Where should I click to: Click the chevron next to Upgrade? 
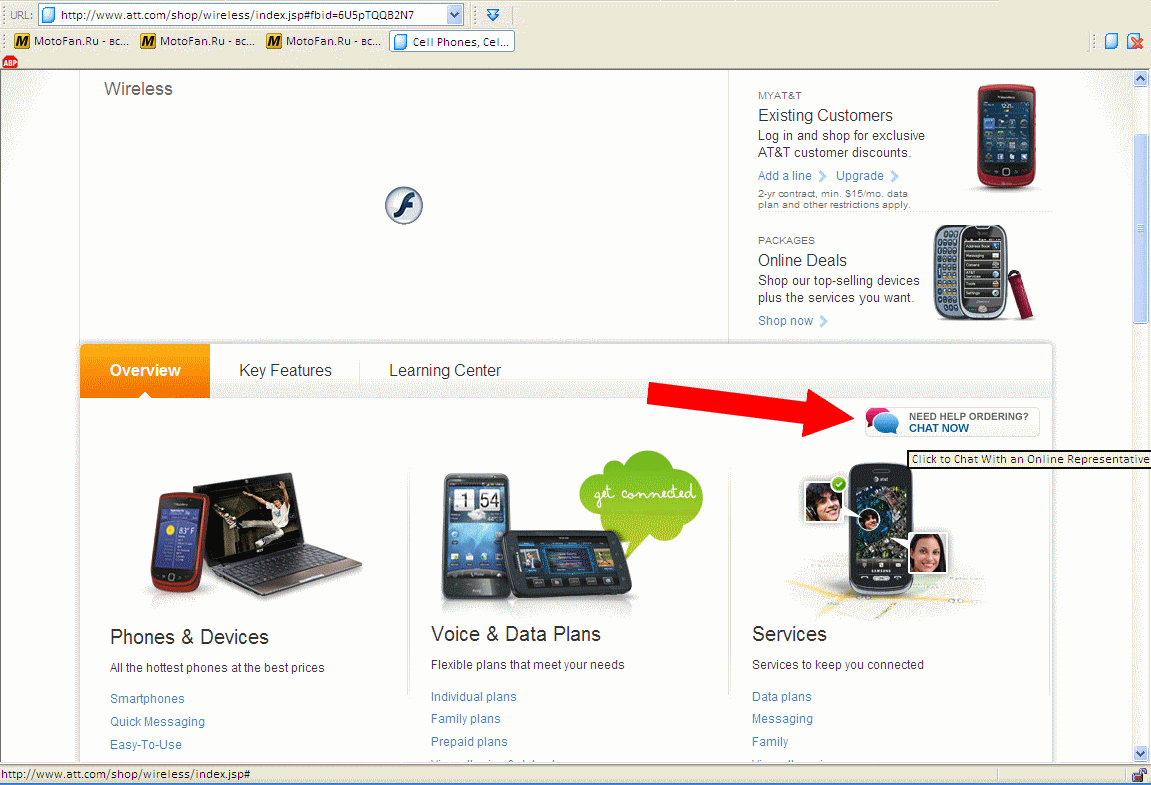pos(894,176)
